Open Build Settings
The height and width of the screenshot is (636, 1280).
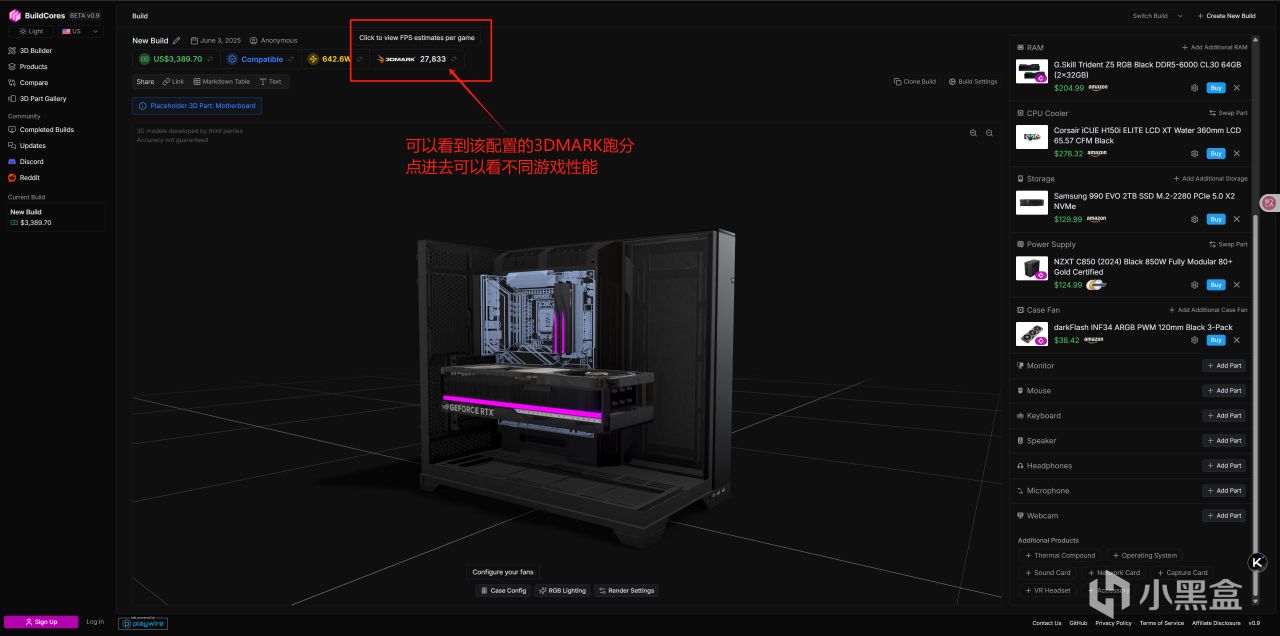972,82
